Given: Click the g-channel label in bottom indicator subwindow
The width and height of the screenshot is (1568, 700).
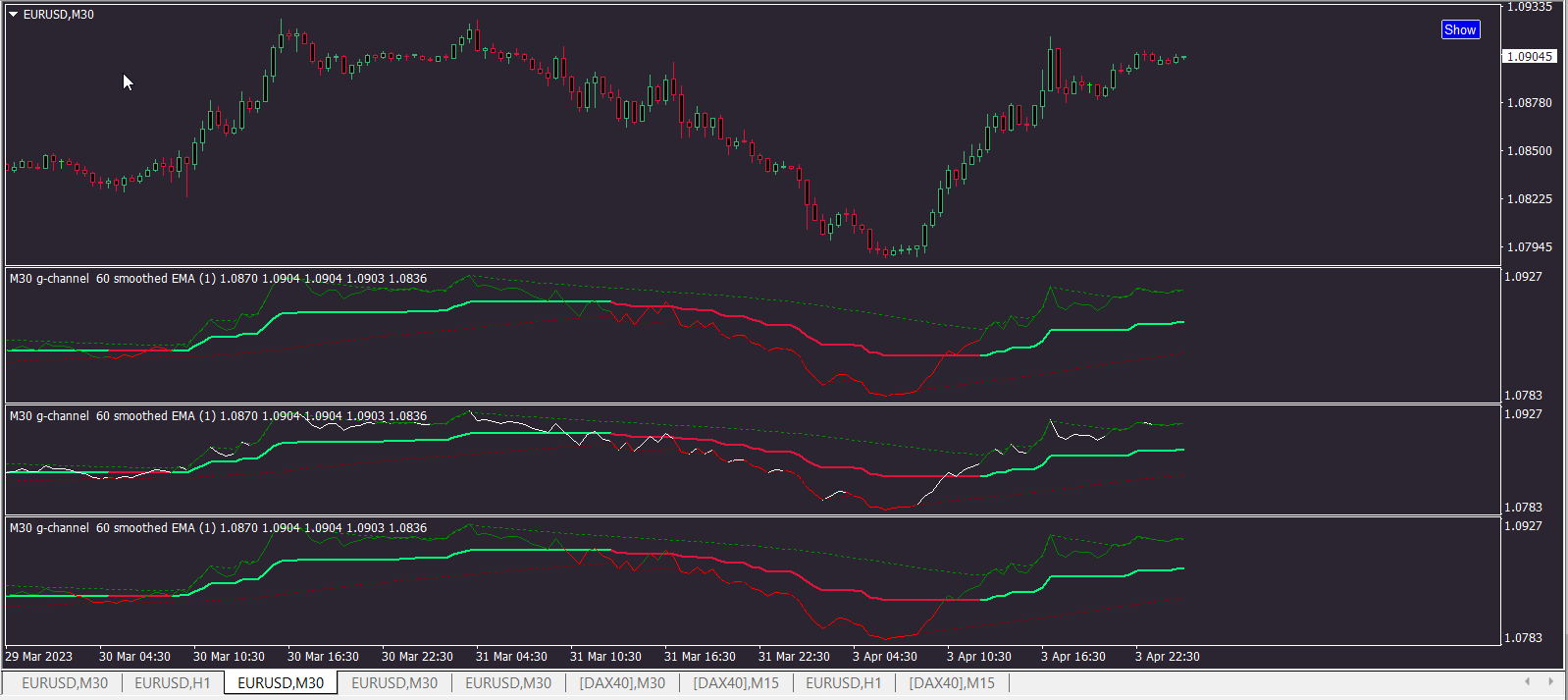Looking at the screenshot, I should pos(219,528).
